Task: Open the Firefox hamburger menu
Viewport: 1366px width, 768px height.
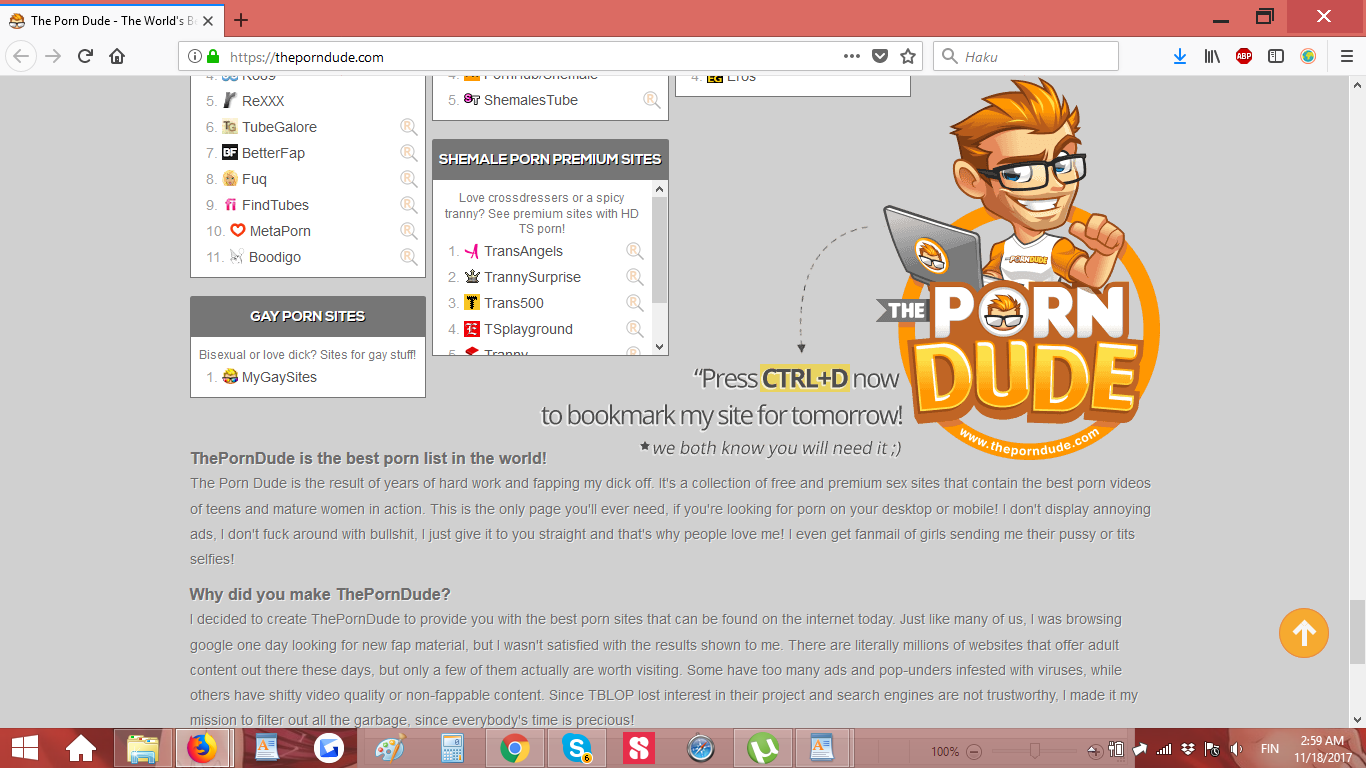Action: 1346,56
